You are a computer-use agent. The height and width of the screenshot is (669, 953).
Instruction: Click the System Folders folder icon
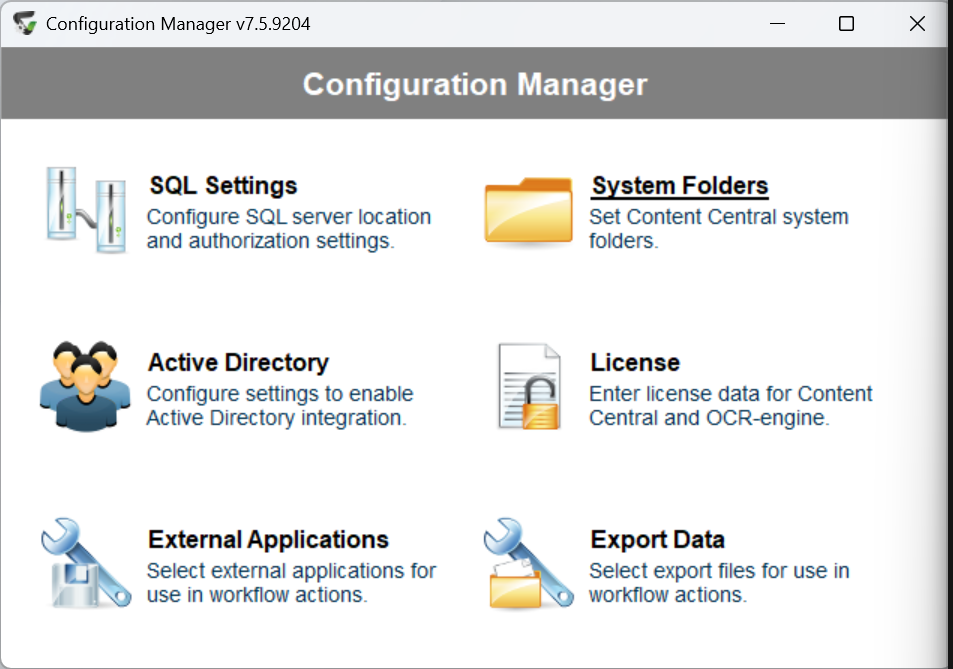tap(528, 211)
